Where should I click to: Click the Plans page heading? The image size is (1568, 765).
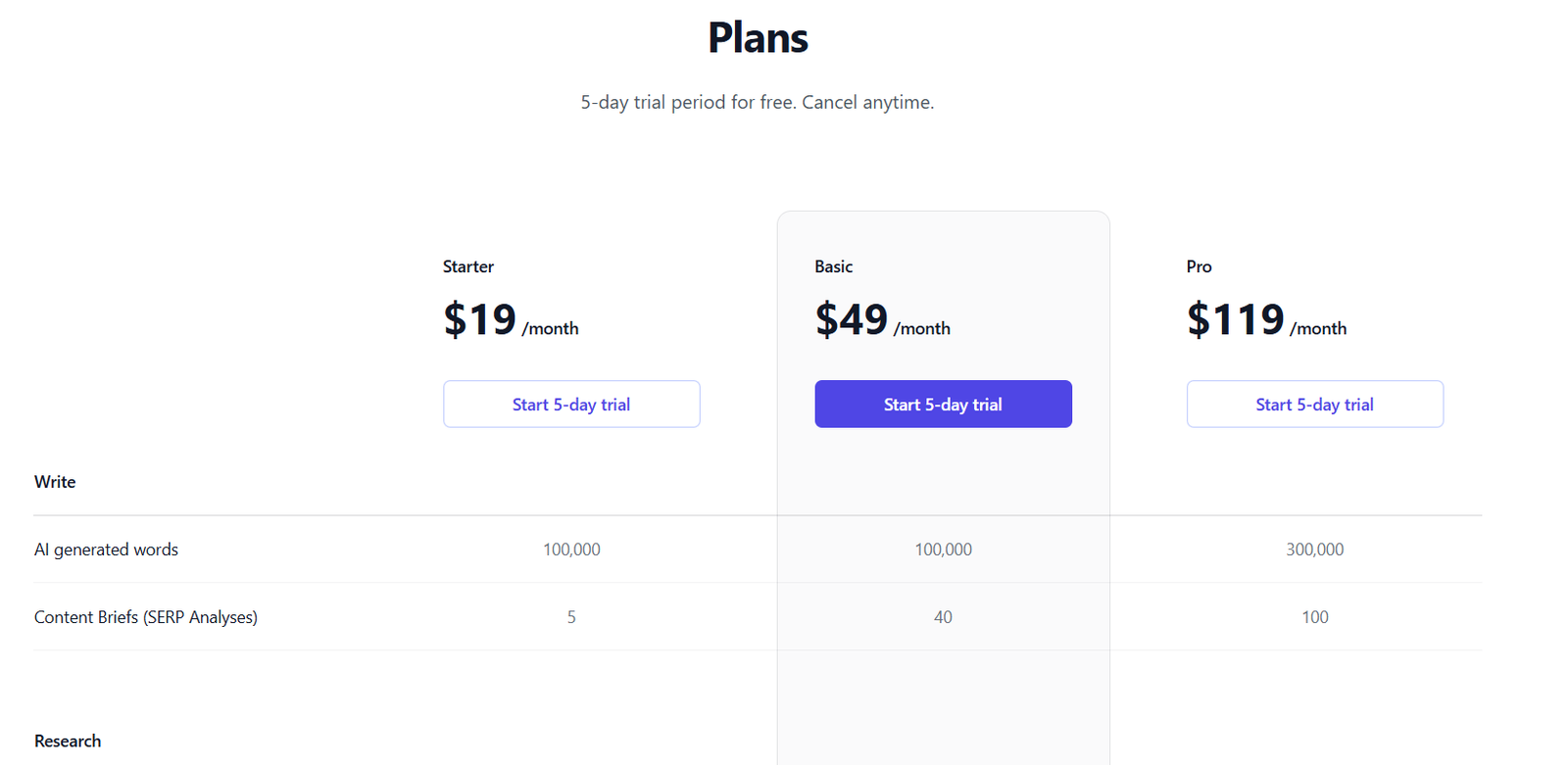pyautogui.click(x=758, y=38)
